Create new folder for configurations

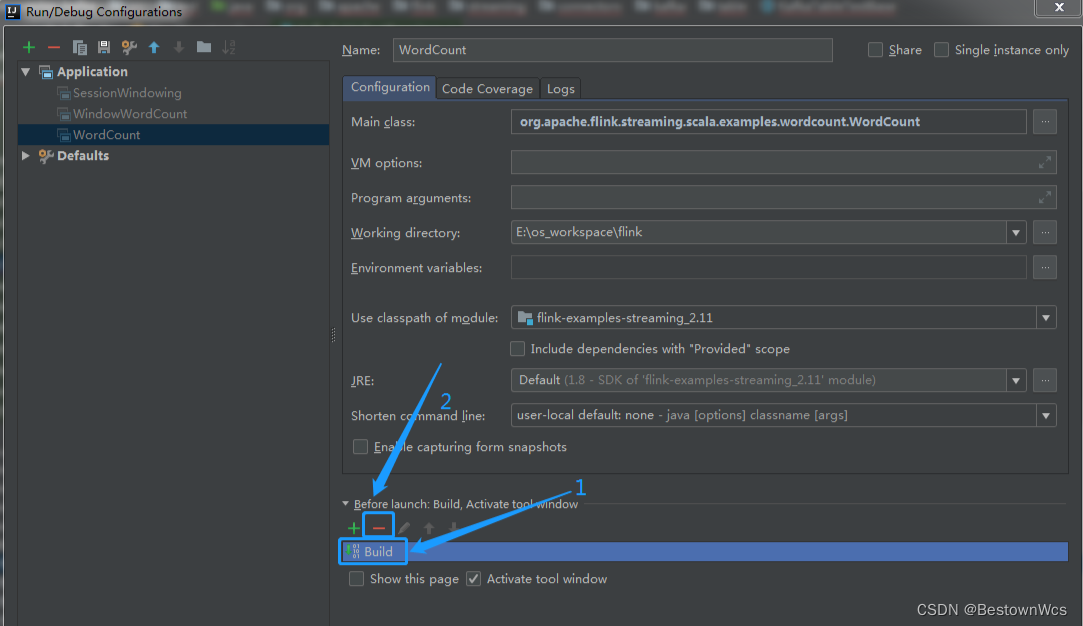tap(202, 46)
